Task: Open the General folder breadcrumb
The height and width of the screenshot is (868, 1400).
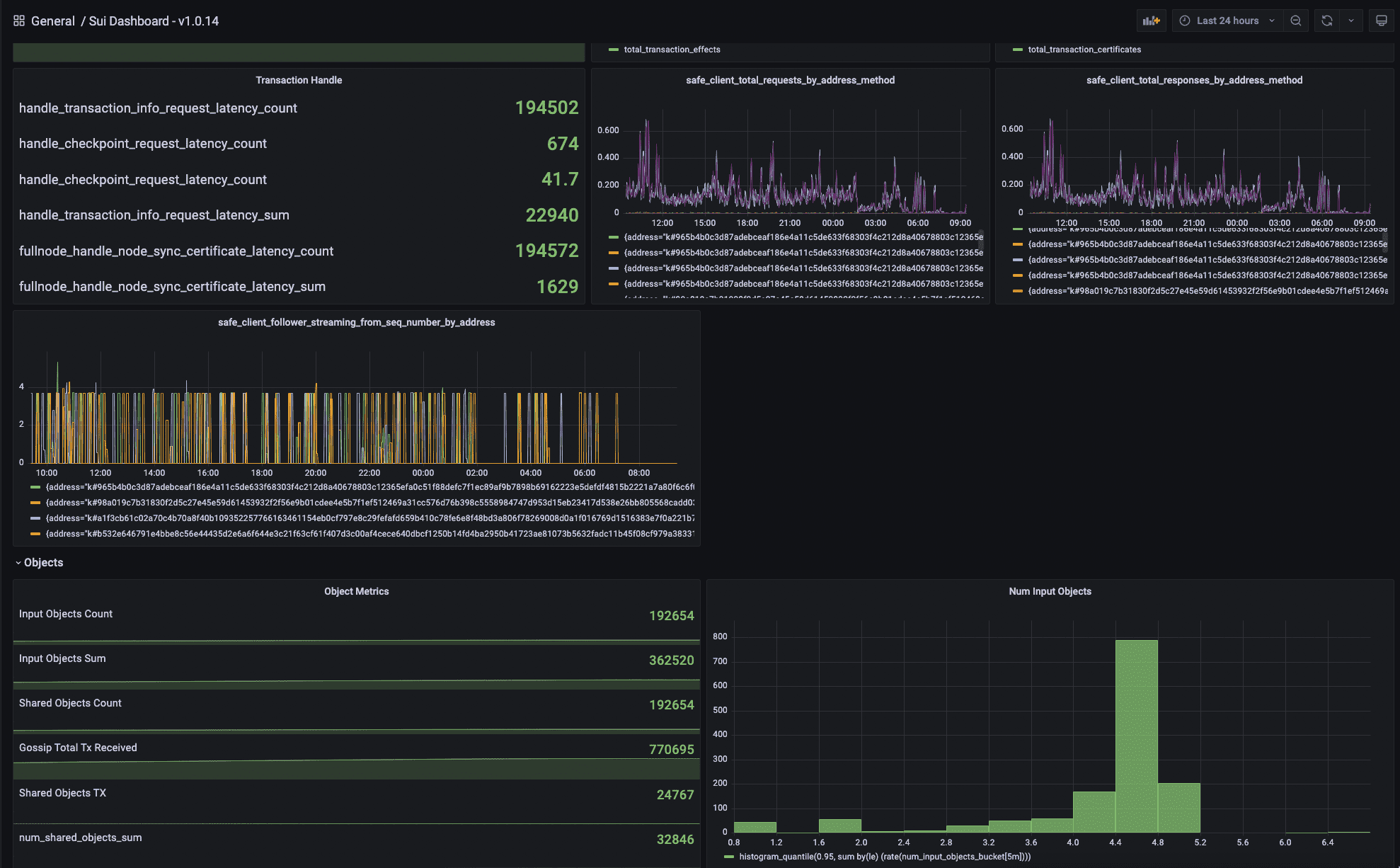Action: pyautogui.click(x=53, y=21)
